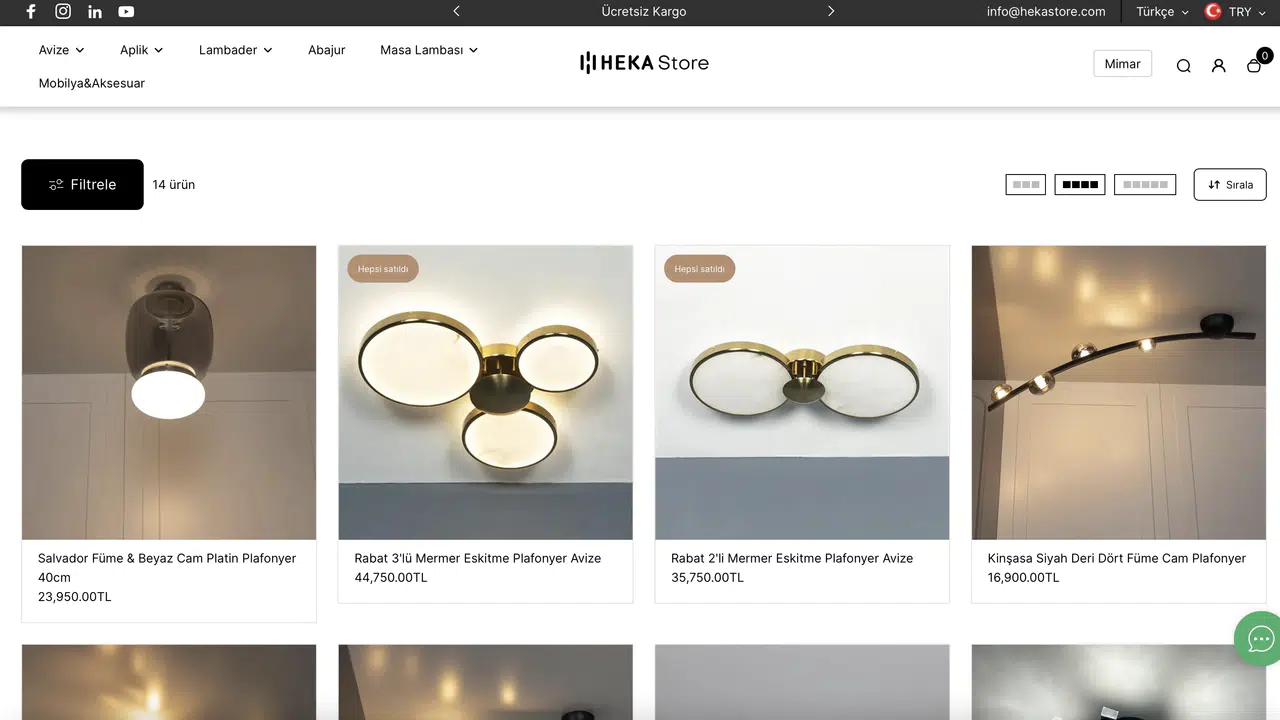Image resolution: width=1280 pixels, height=720 pixels.
Task: Open the TRY currency selector
Action: click(x=1237, y=12)
